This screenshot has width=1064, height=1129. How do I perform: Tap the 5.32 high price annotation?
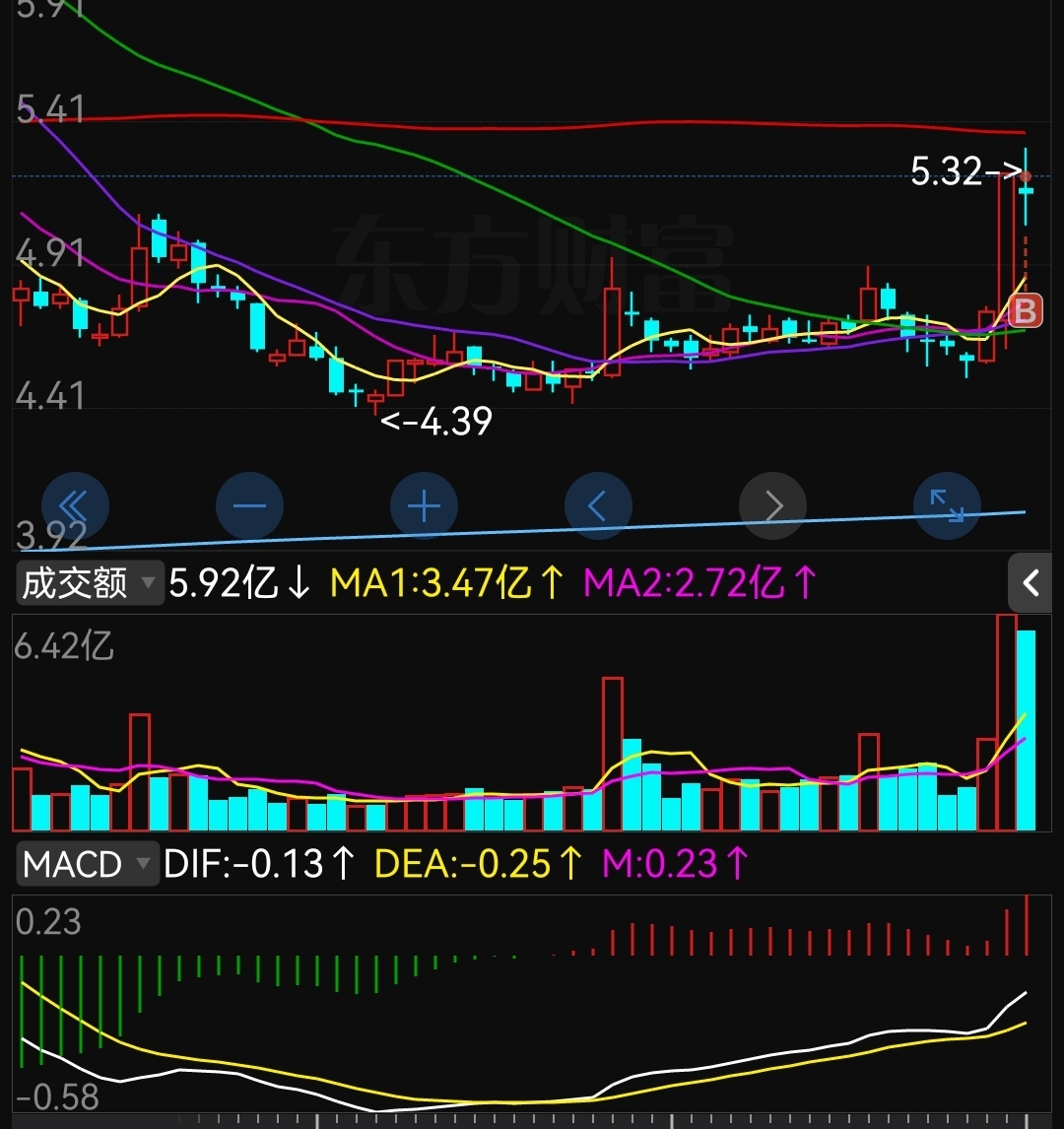click(966, 171)
